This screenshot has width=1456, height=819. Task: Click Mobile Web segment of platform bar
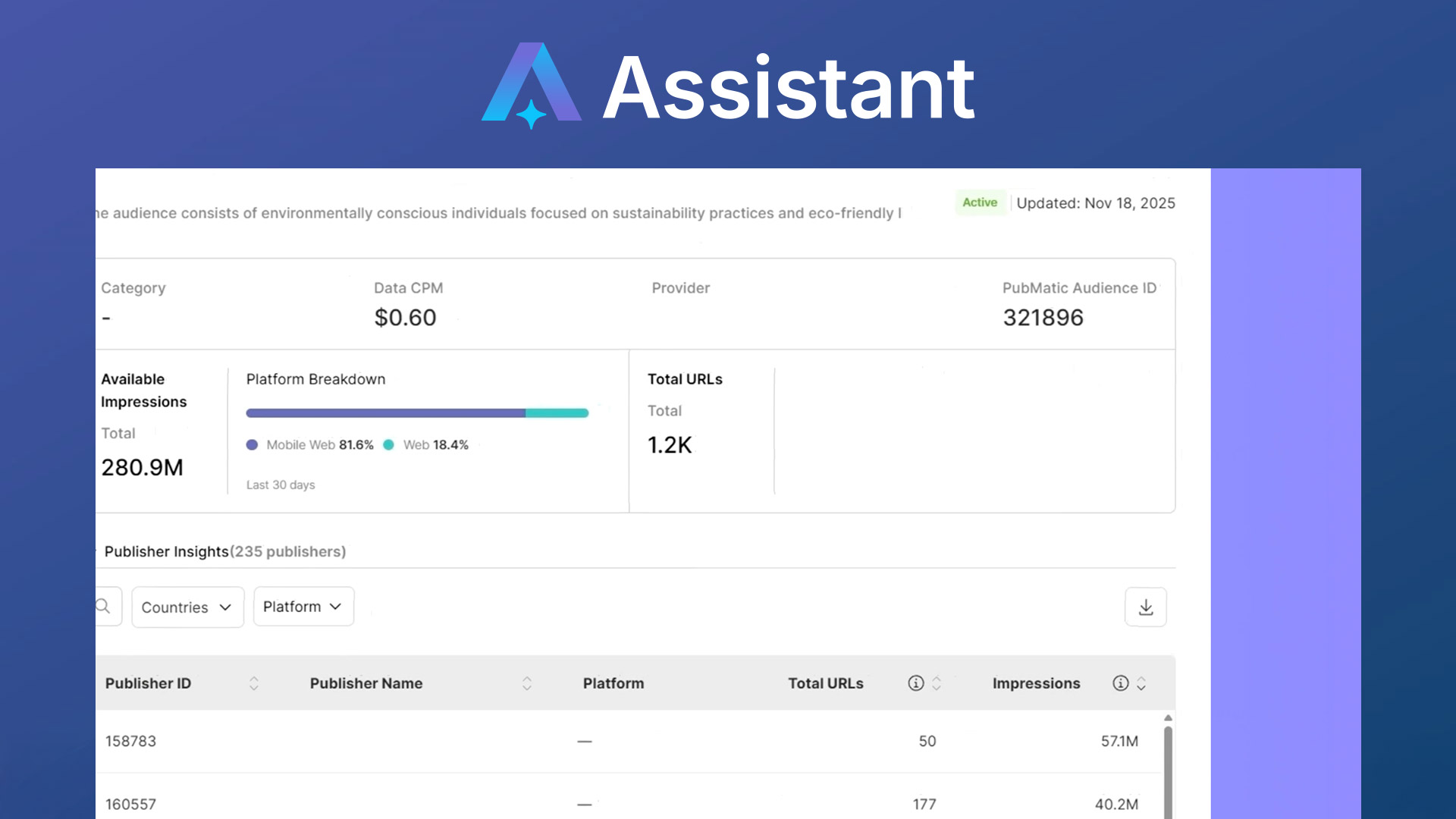pos(385,413)
